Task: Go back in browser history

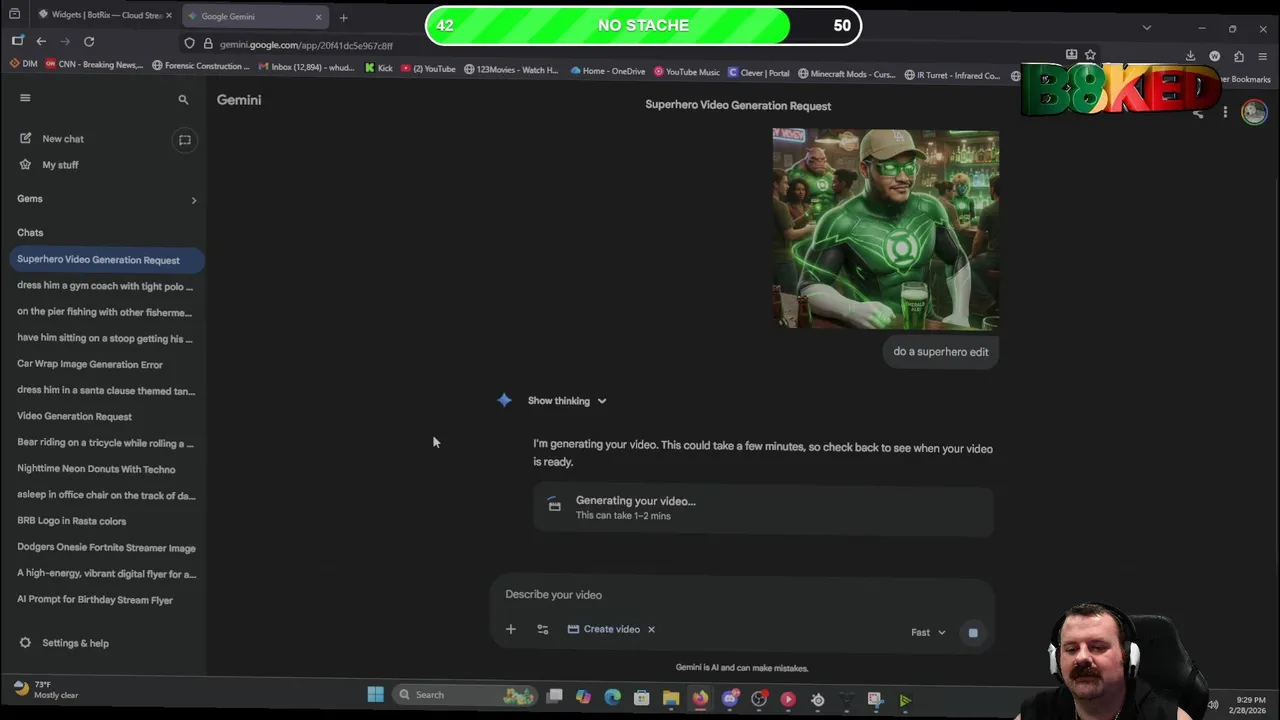Action: [41, 42]
